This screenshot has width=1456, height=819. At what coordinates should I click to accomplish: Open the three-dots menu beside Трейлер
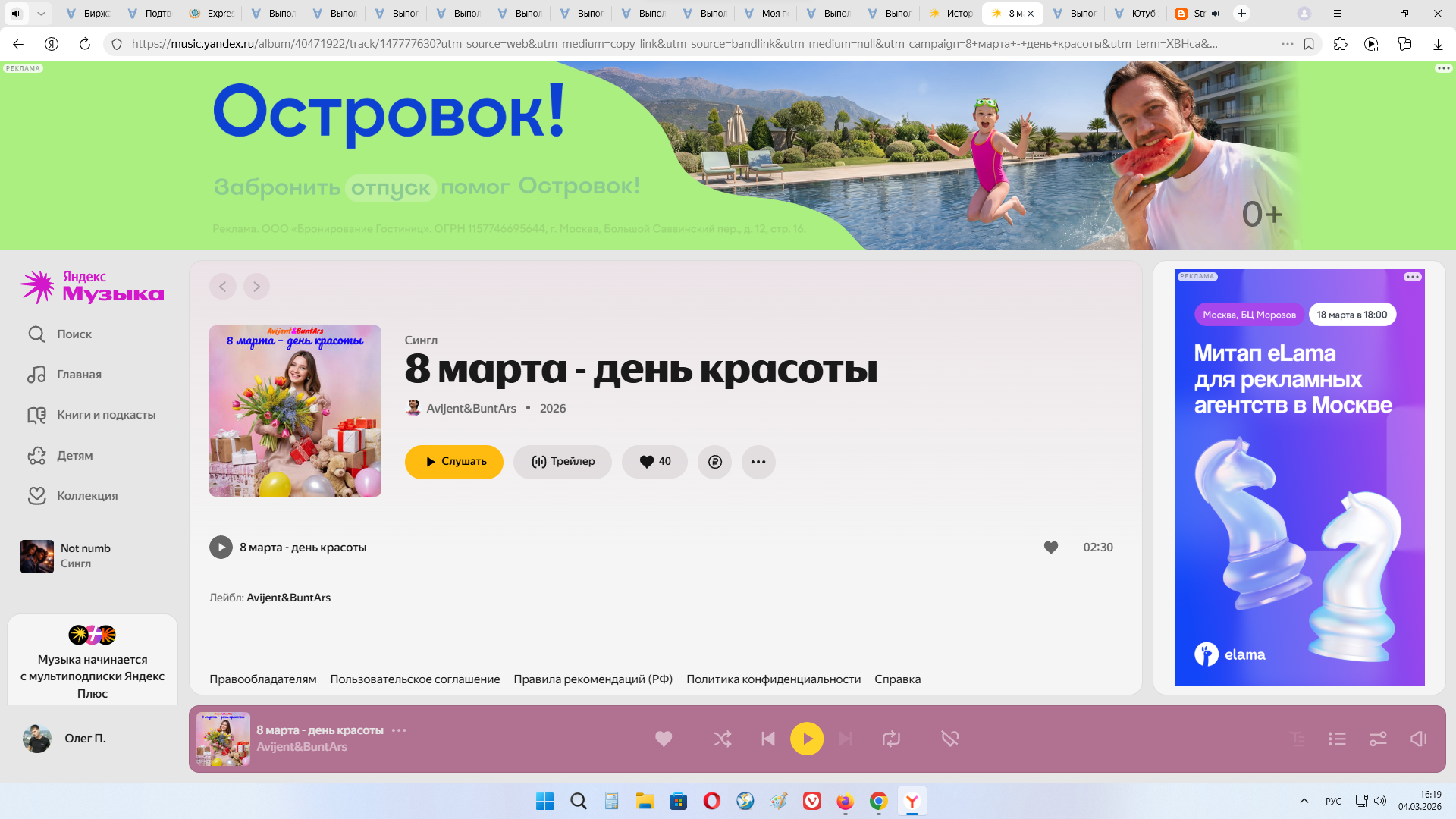click(758, 462)
